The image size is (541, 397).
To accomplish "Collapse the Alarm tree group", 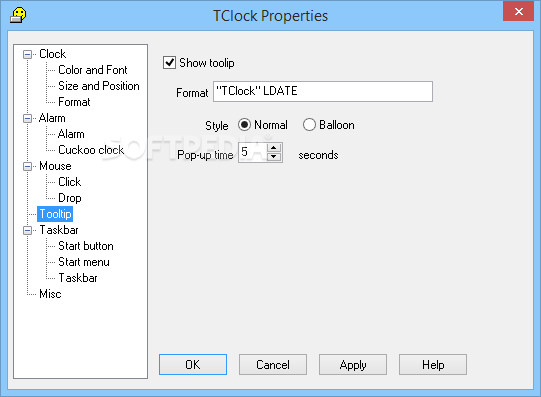I will click(27, 118).
